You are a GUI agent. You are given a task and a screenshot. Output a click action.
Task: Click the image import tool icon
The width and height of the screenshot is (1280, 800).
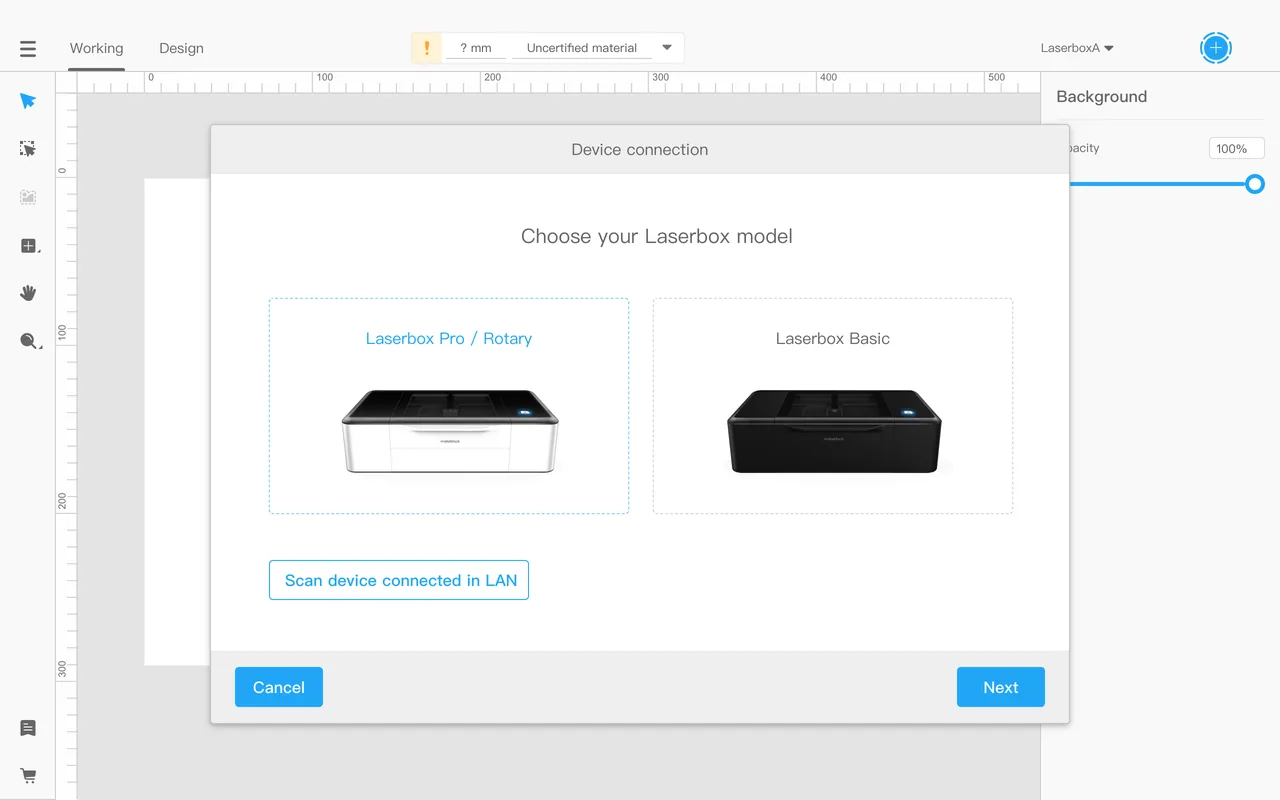(28, 197)
